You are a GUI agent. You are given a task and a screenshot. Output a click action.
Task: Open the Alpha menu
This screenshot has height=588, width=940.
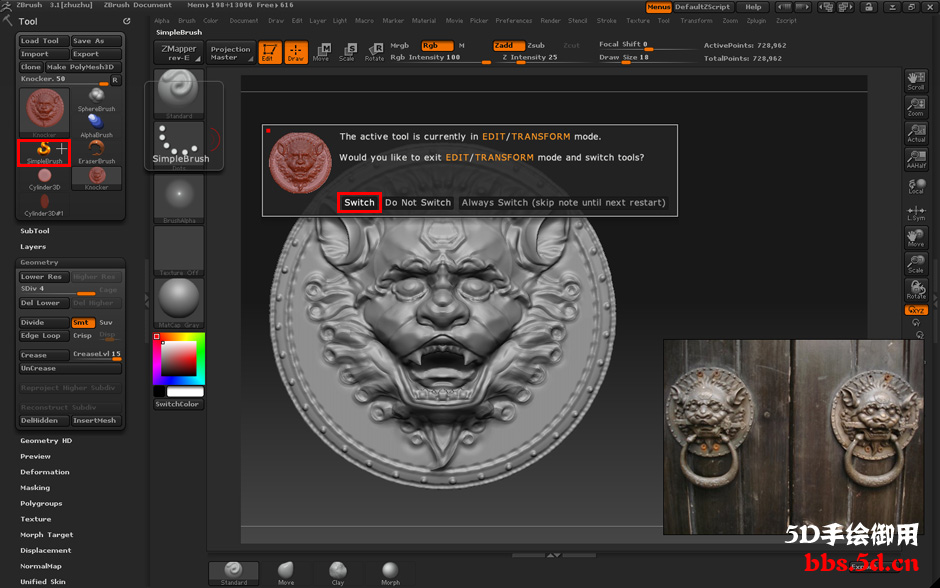point(162,20)
